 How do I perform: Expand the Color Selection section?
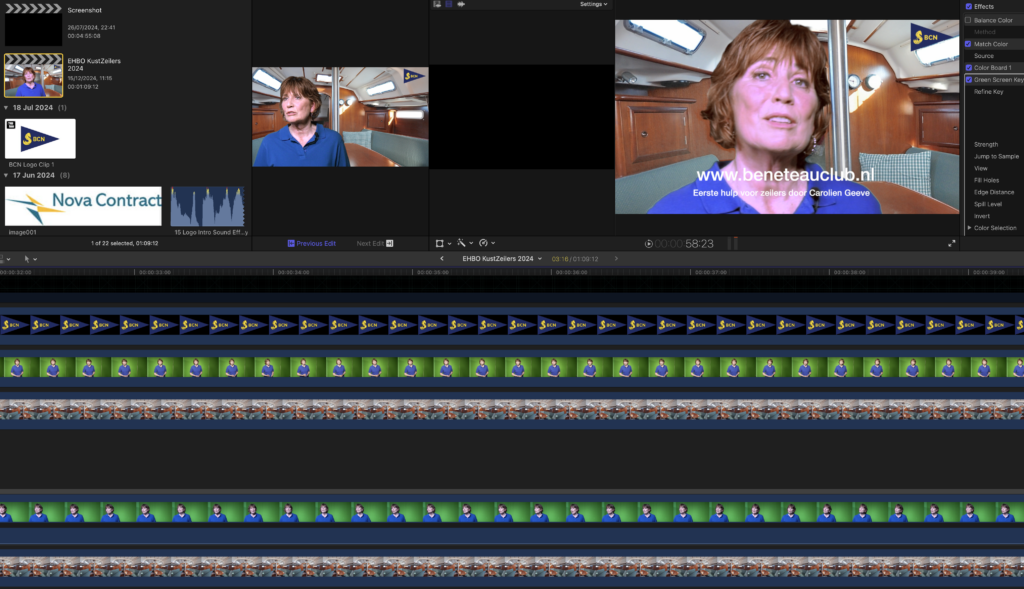coord(969,228)
